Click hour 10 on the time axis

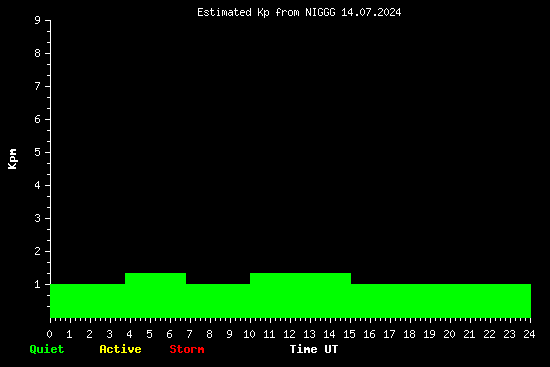click(249, 334)
